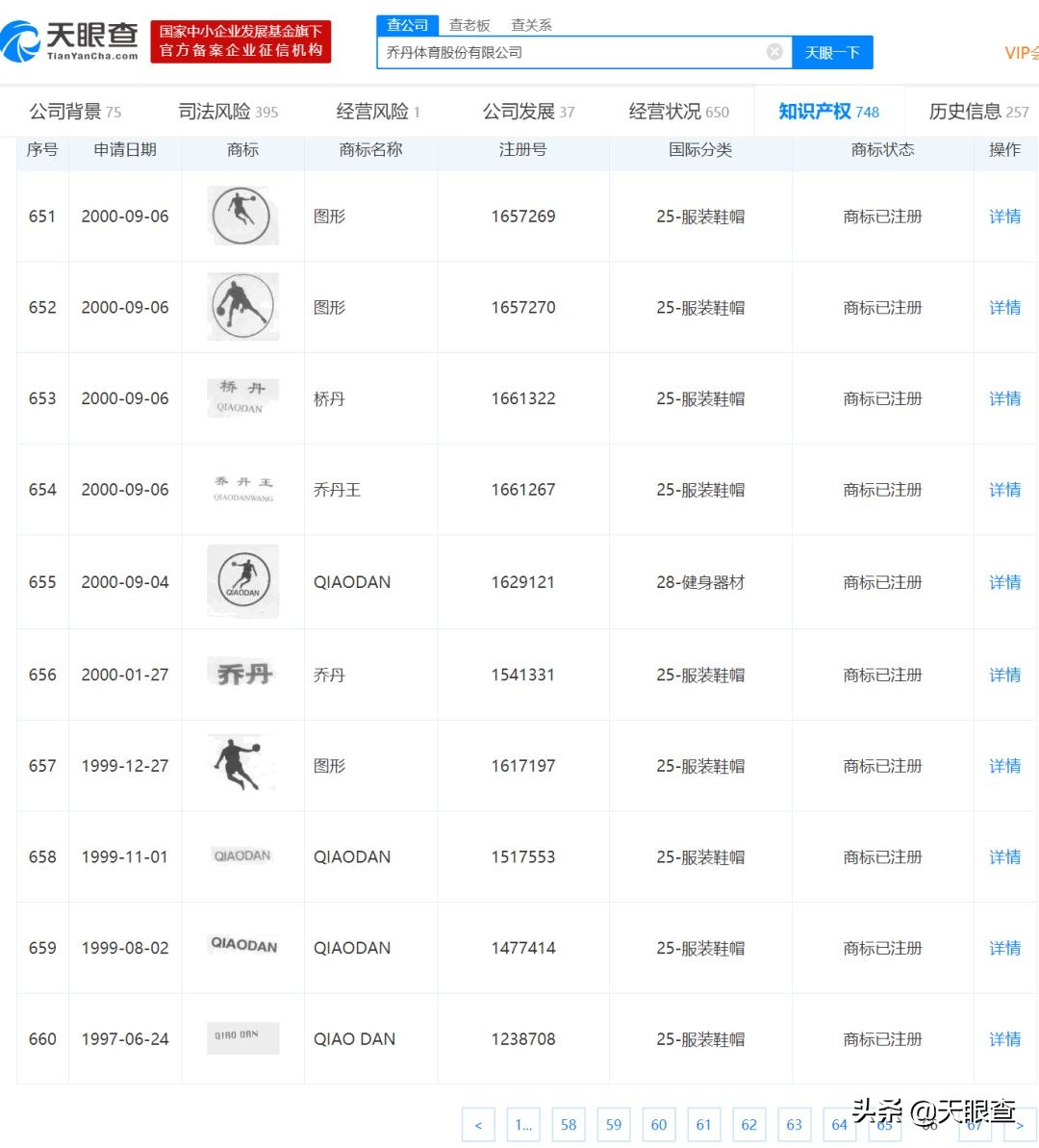Open the 知识产权 tab
This screenshot has width=1039, height=1148.
coord(829,112)
